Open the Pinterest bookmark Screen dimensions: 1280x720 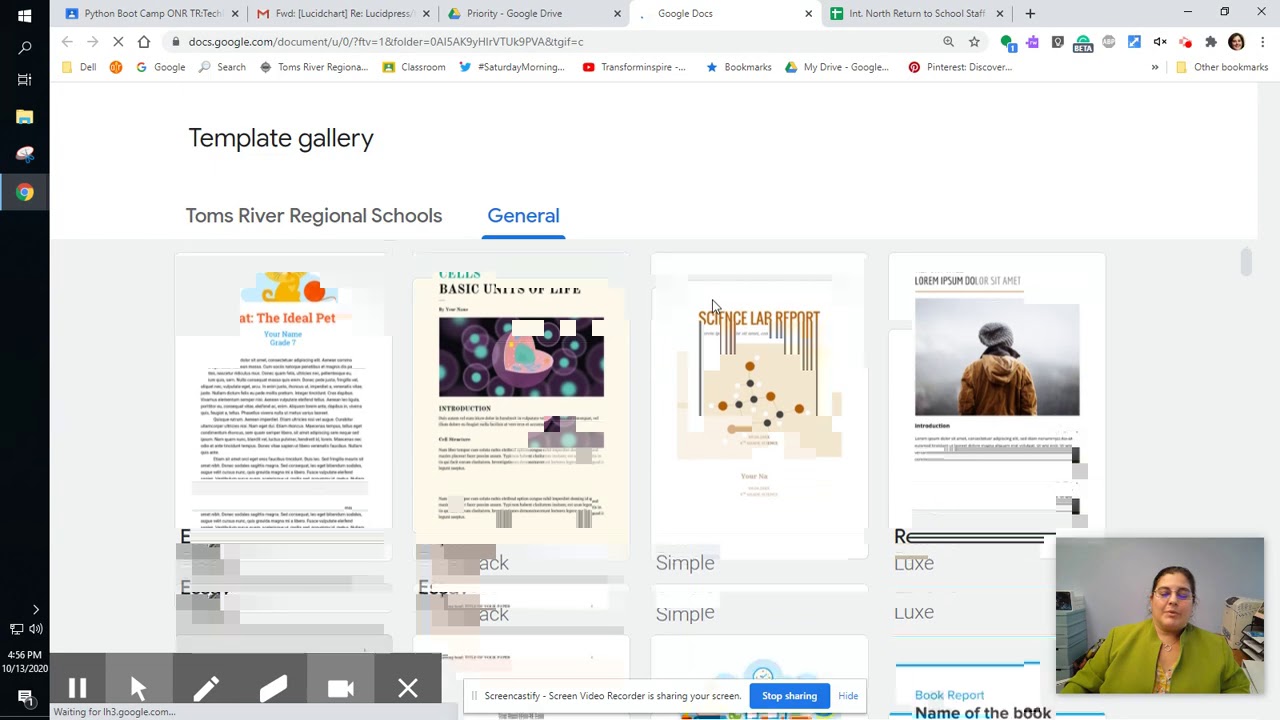pos(960,67)
